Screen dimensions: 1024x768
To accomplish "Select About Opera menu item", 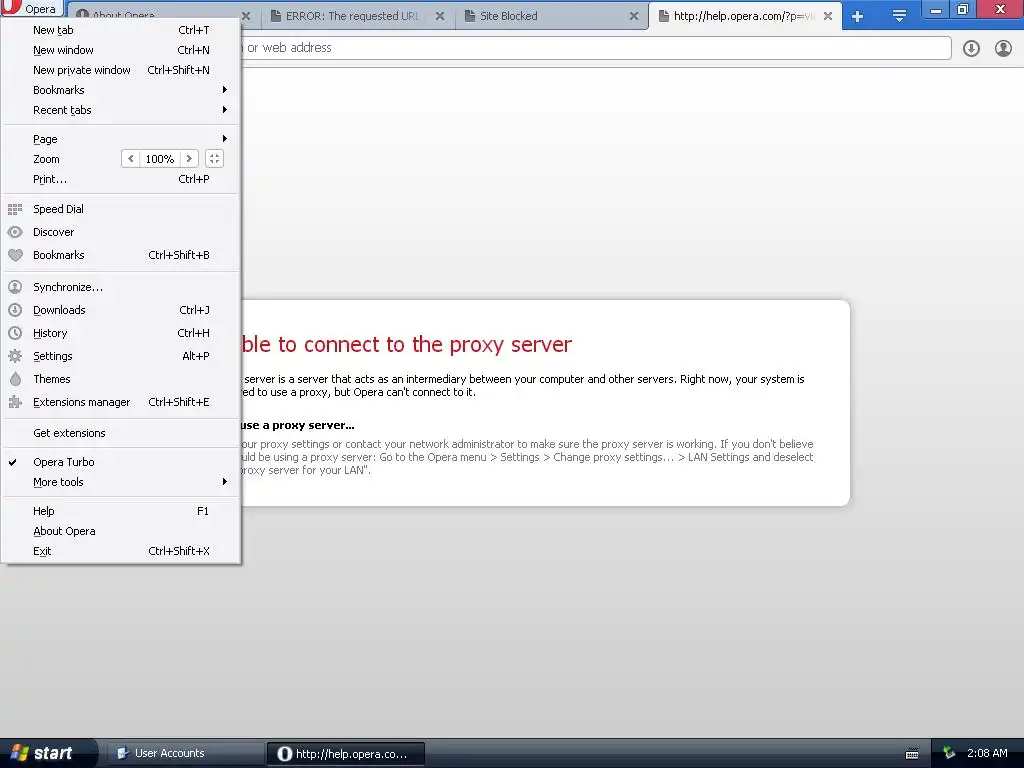I will coord(121,531).
